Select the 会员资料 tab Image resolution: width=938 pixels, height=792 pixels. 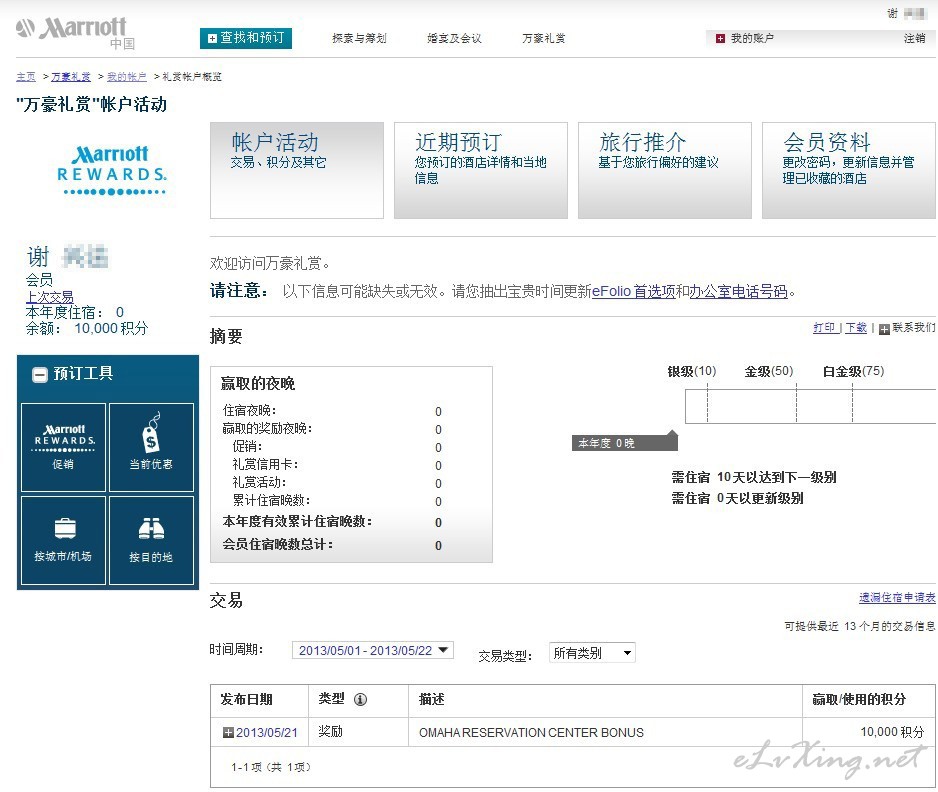(849, 170)
